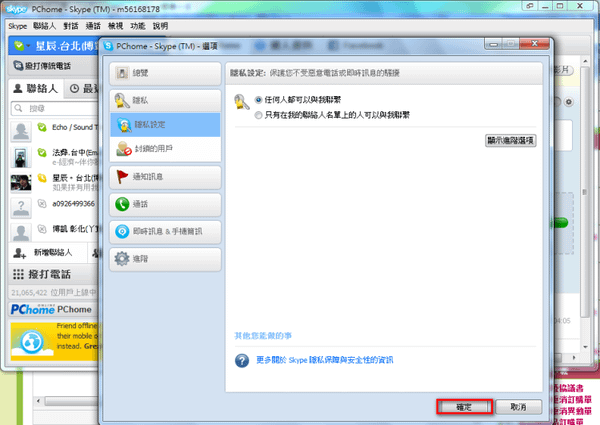The width and height of the screenshot is (600, 425).
Task: Select the 傳凱 彰化 contact
Action: click(x=54, y=231)
